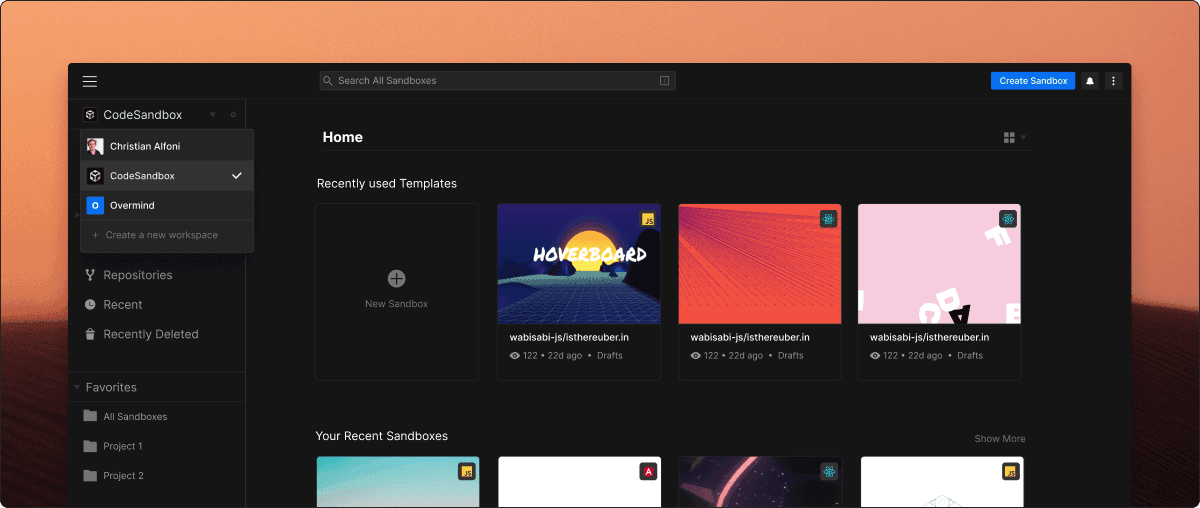1200x508 pixels.
Task: Click the workspace settings gear icon
Action: coord(233,115)
